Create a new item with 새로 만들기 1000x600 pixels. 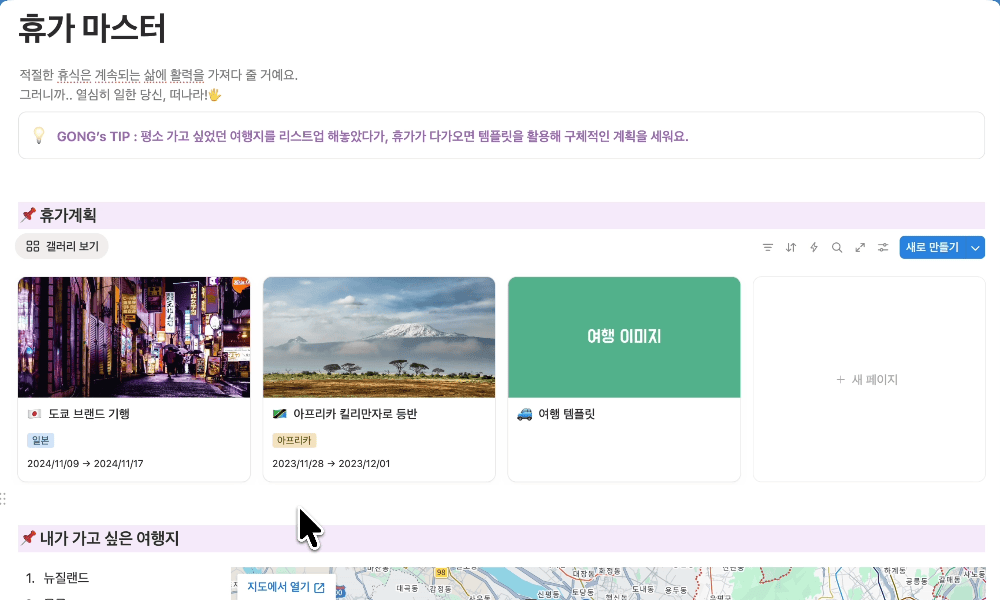pyautogui.click(x=932, y=247)
